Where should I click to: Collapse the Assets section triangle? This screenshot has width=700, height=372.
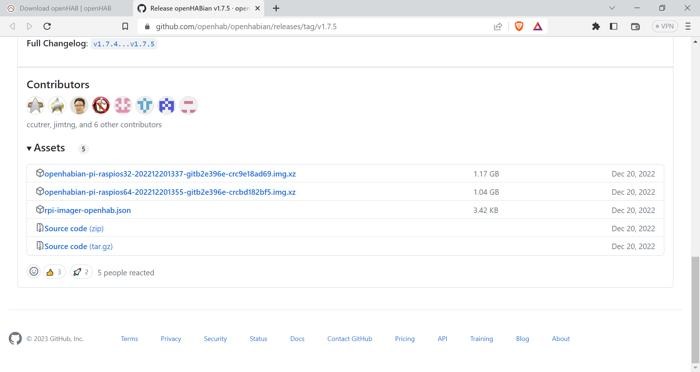pyautogui.click(x=29, y=148)
